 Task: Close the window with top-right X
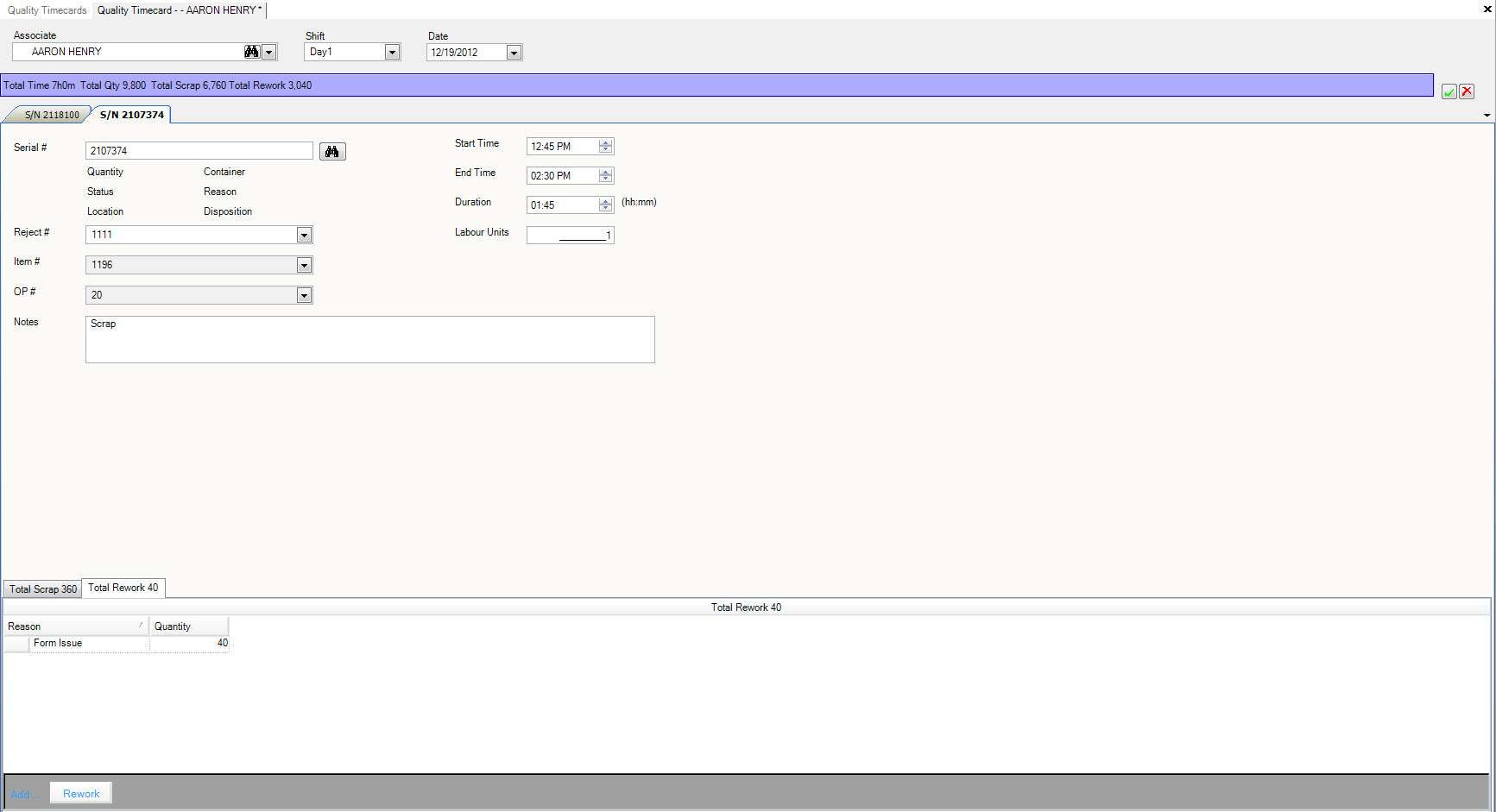(x=1487, y=9)
